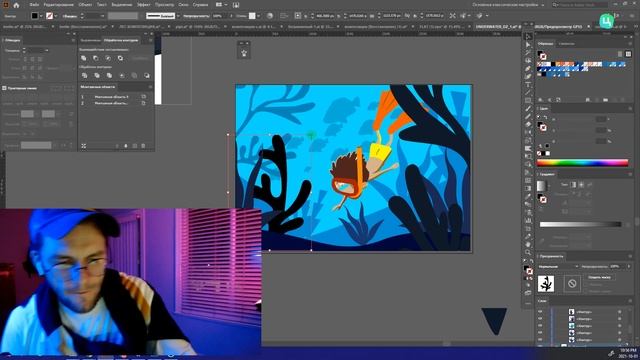Enable the Пунктирная линия checkbox
Image resolution: width=640 pixels, height=360 pixels.
coord(4,88)
